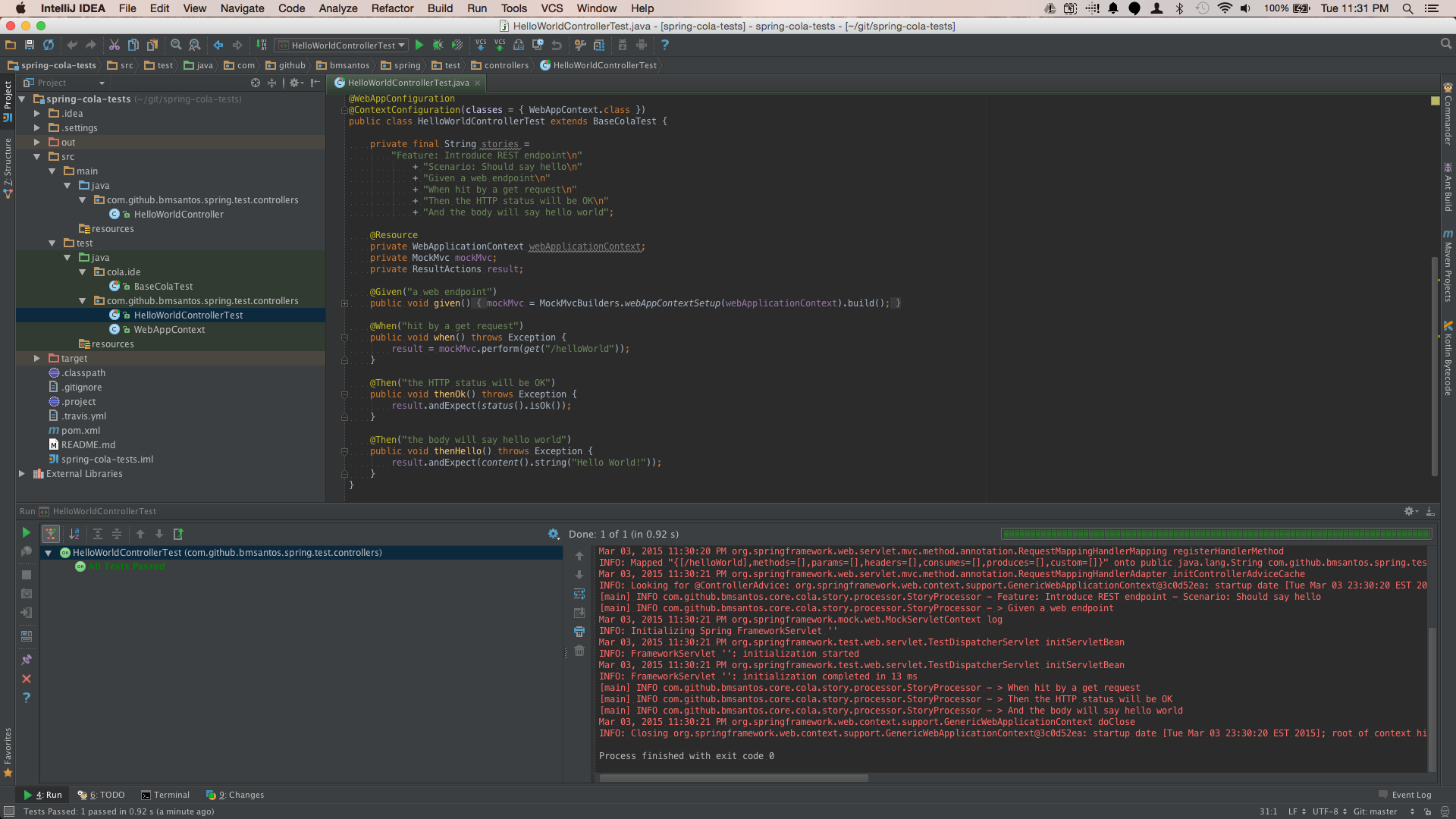Toggle the Project tool window side tab
The image size is (1456, 819).
pos(8,99)
